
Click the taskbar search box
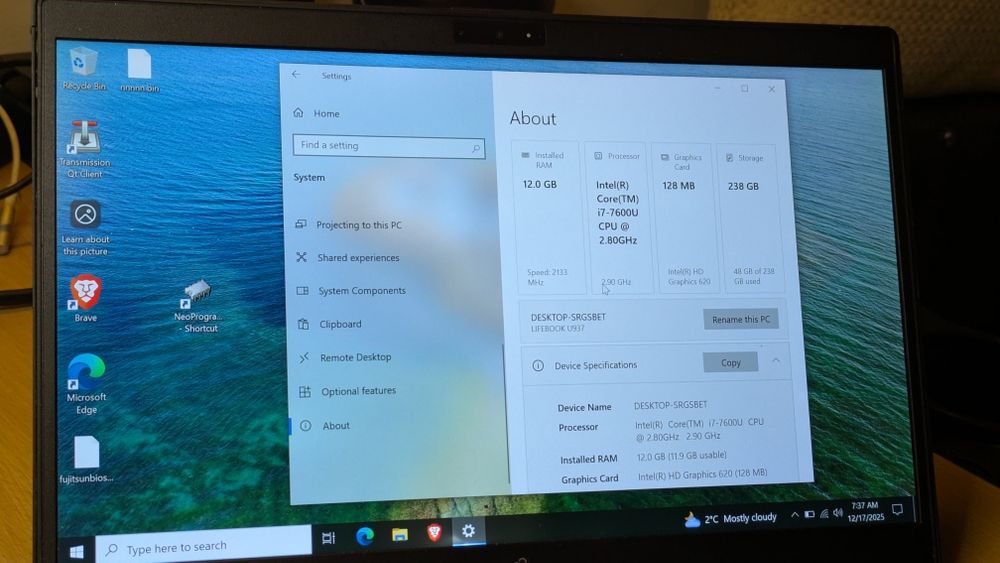(203, 546)
